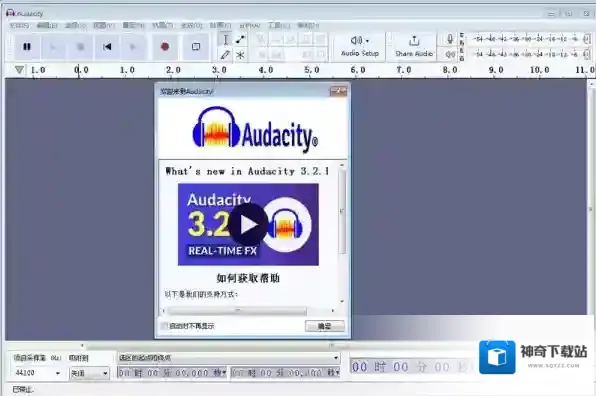
Task: Click the 已停止 status bar text
Action: [23, 390]
